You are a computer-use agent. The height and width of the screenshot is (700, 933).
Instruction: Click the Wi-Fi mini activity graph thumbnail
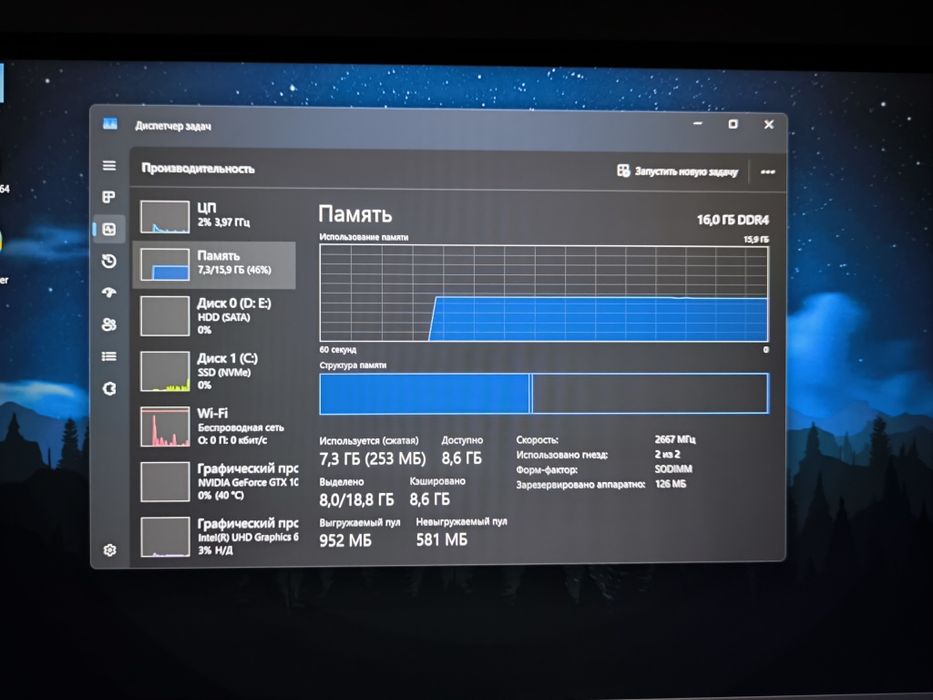pos(165,427)
